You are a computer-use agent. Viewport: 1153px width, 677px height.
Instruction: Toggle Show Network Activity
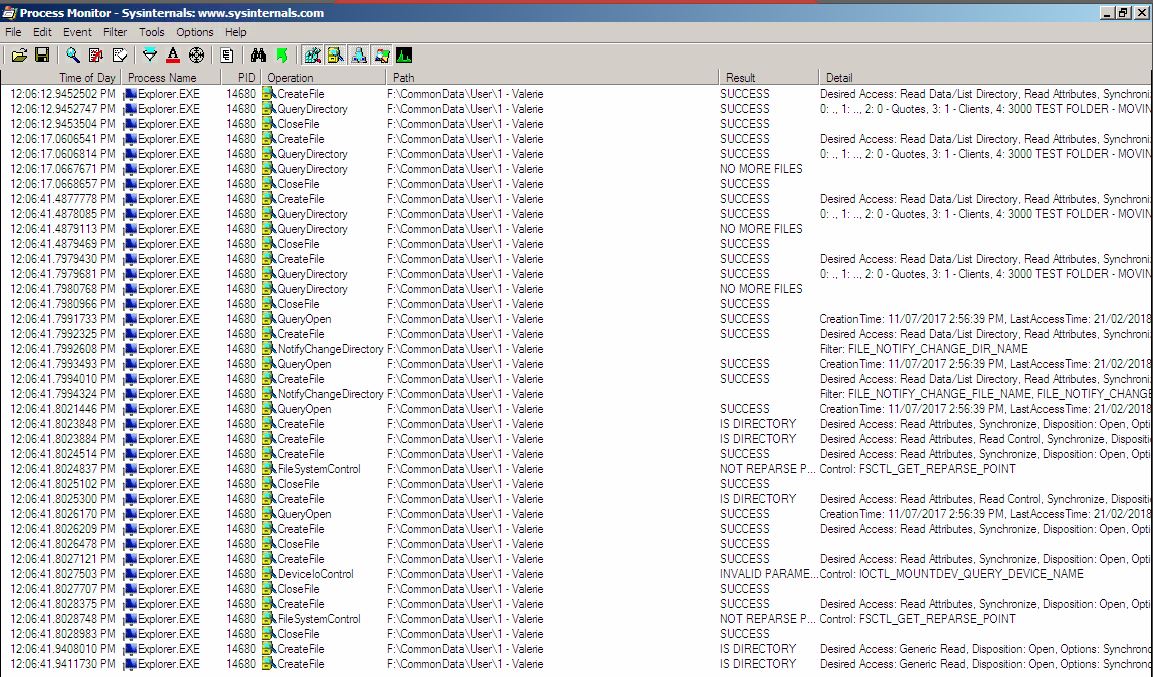coord(358,55)
